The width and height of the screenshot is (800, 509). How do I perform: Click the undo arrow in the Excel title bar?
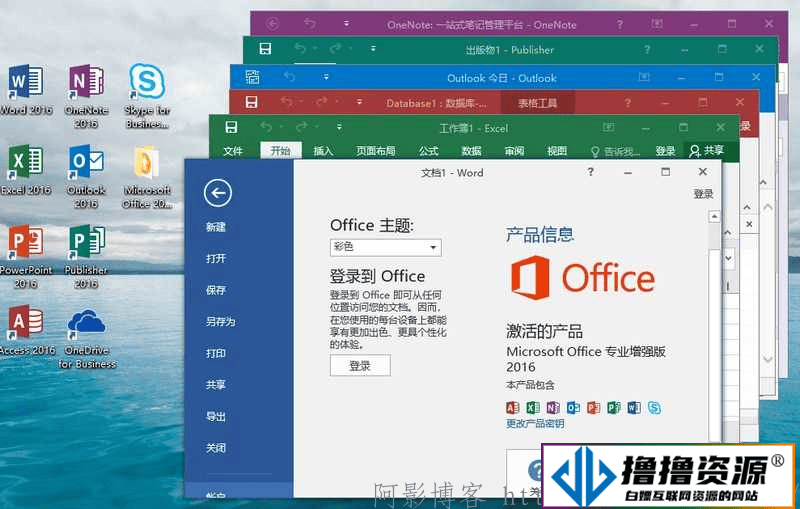266,126
